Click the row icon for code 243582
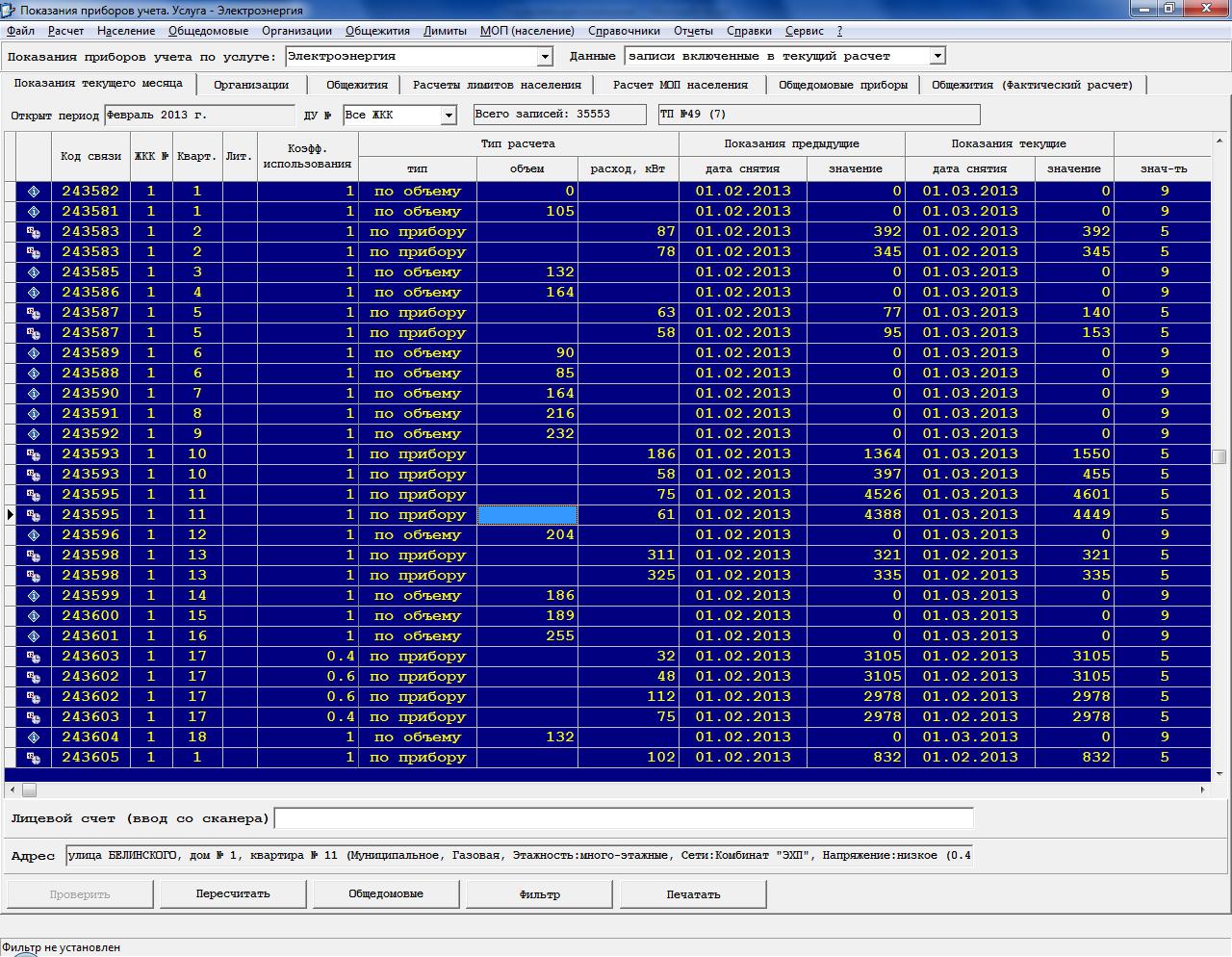Screen dimensions: 1232x957 click(33, 192)
